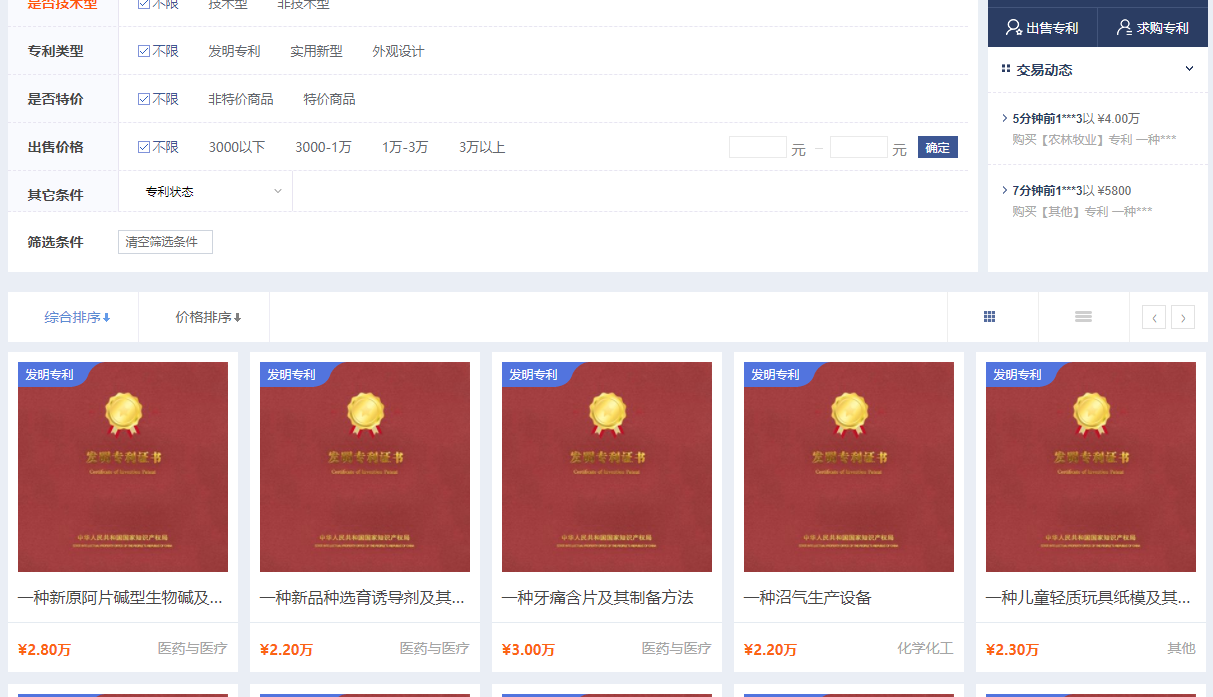Screen dimensions: 1213x697
Task: Switch to list view layout icon
Action: point(1083,317)
